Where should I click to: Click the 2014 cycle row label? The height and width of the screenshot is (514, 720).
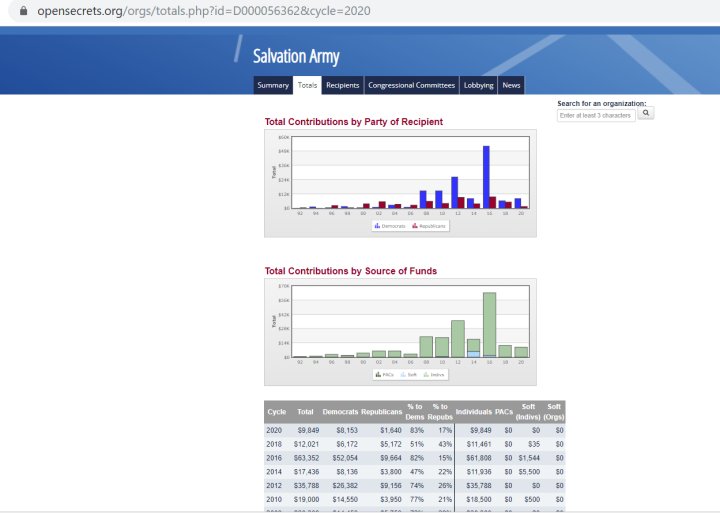coord(274,472)
